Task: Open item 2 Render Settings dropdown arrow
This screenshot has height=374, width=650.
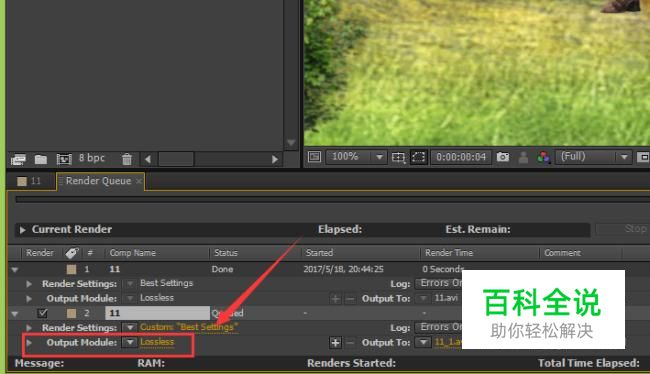Action: pos(130,328)
